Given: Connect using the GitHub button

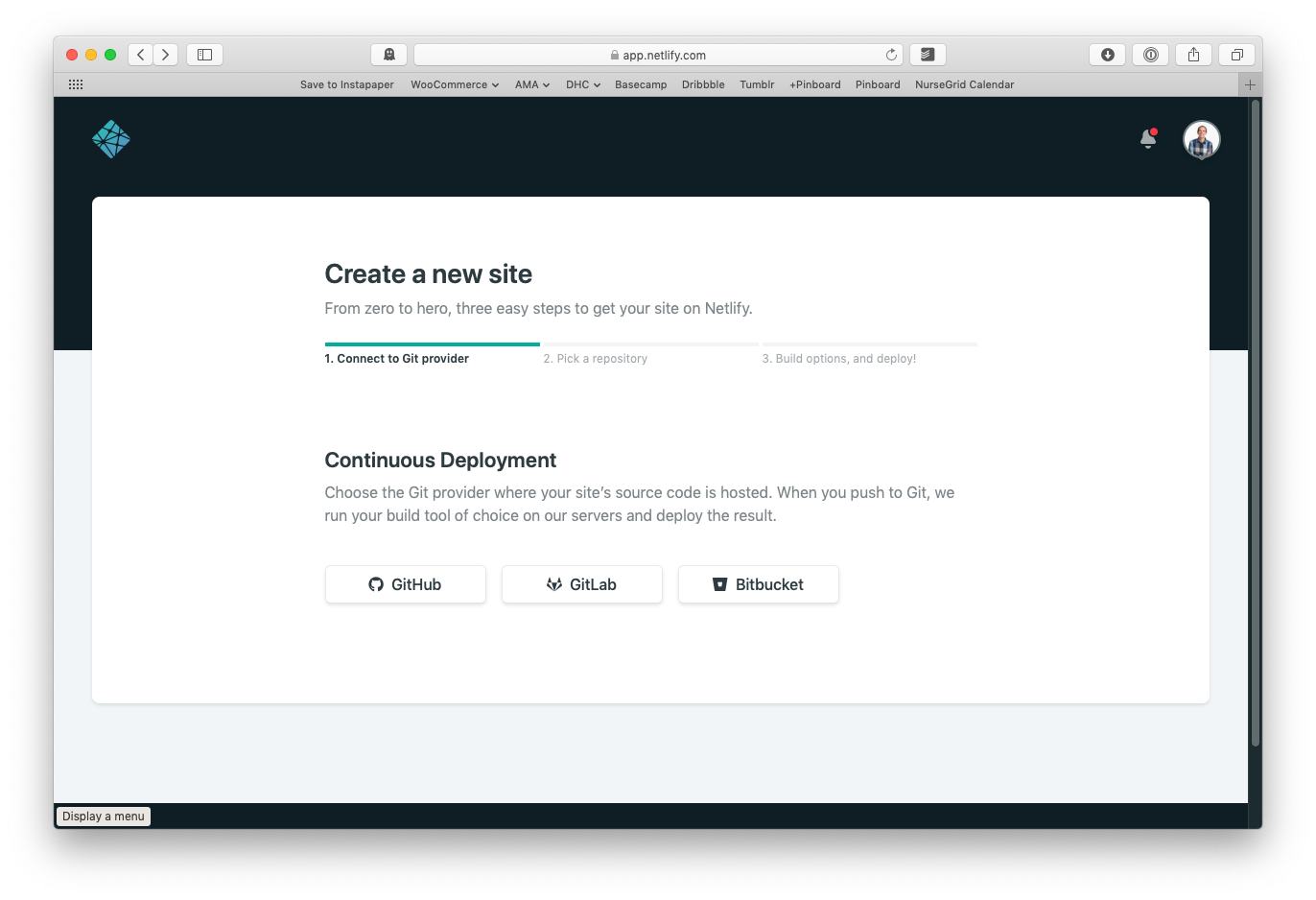Looking at the screenshot, I should pyautogui.click(x=406, y=584).
